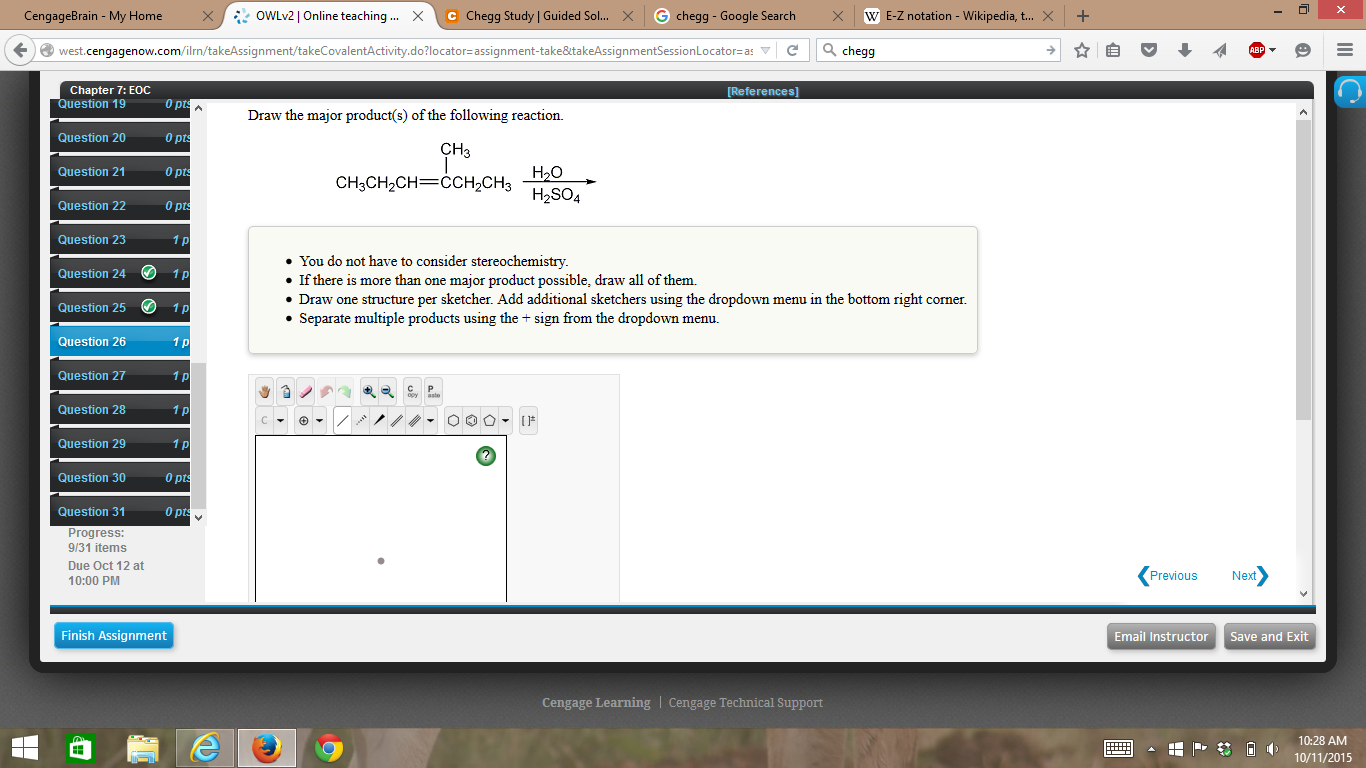Select the pink eraser tool

[x=306, y=392]
